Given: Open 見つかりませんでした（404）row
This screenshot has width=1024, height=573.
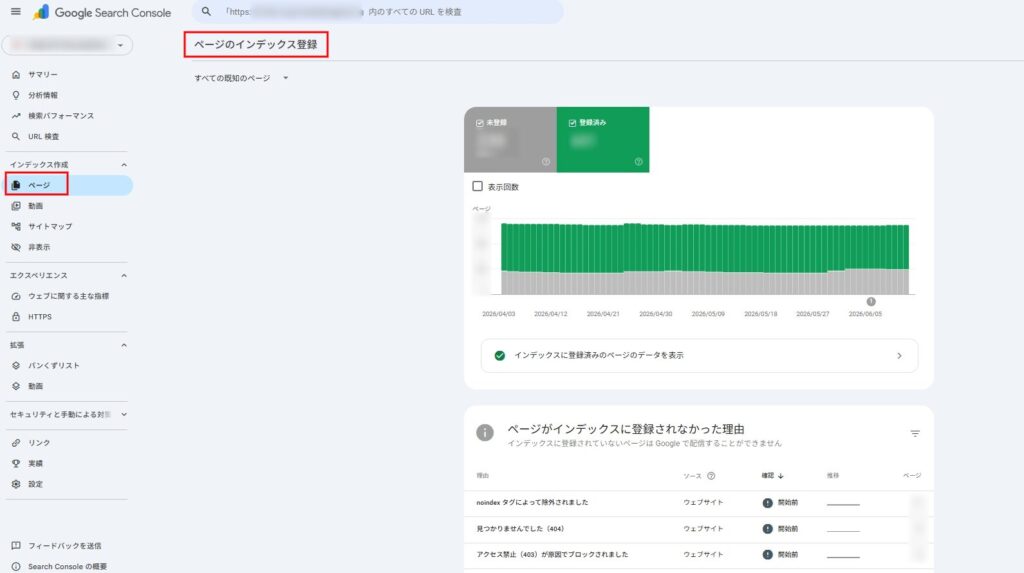Looking at the screenshot, I should pos(699,529).
